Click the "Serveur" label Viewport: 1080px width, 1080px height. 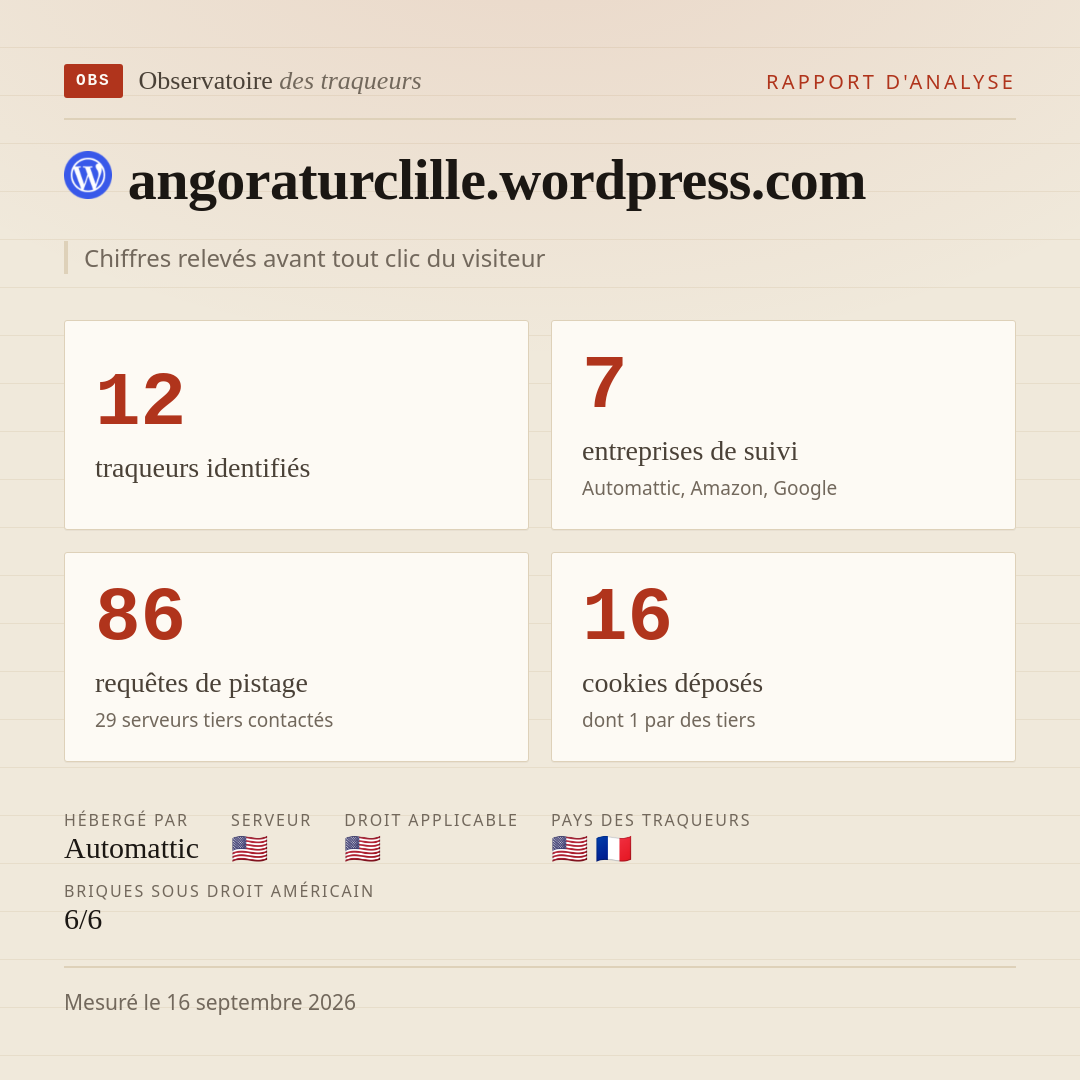point(271,820)
